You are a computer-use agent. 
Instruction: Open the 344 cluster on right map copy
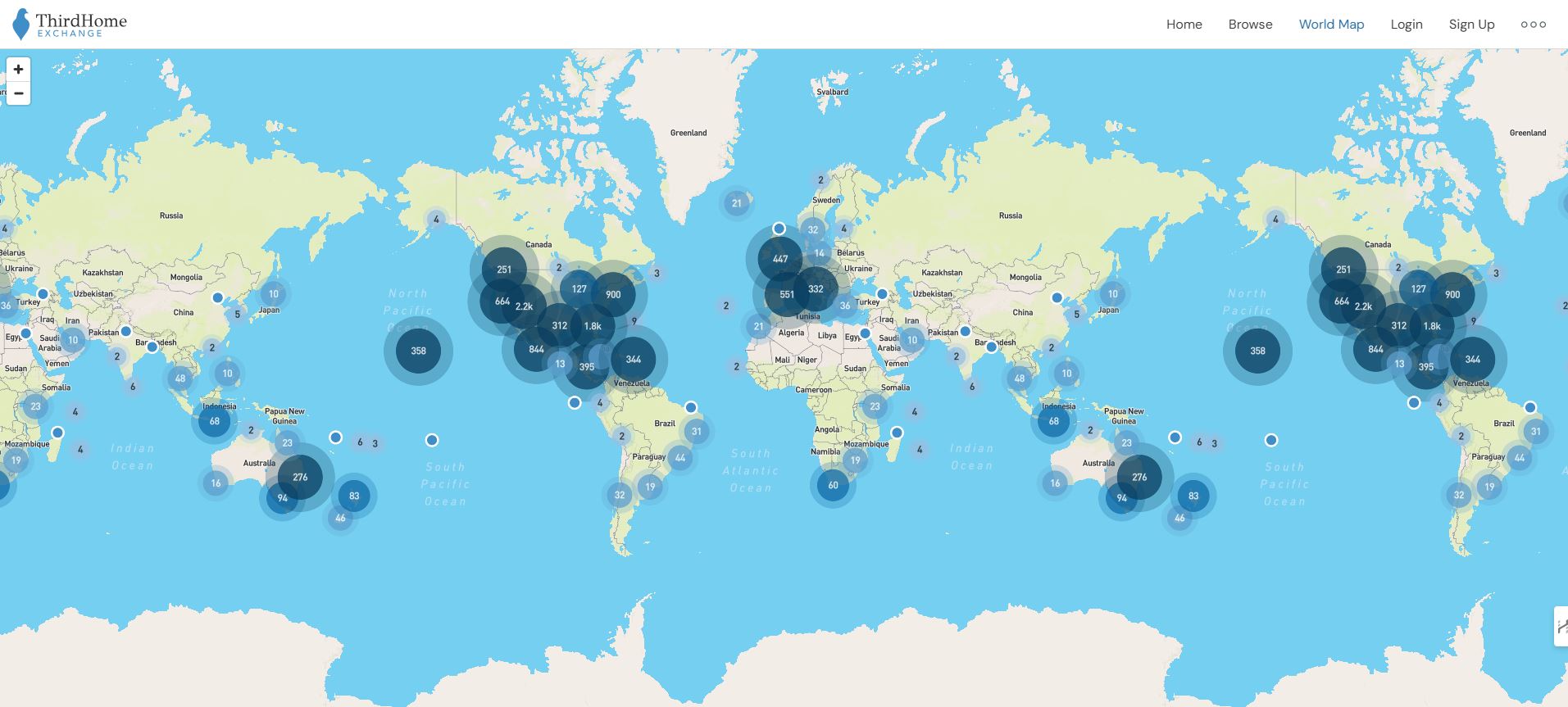(x=1473, y=359)
